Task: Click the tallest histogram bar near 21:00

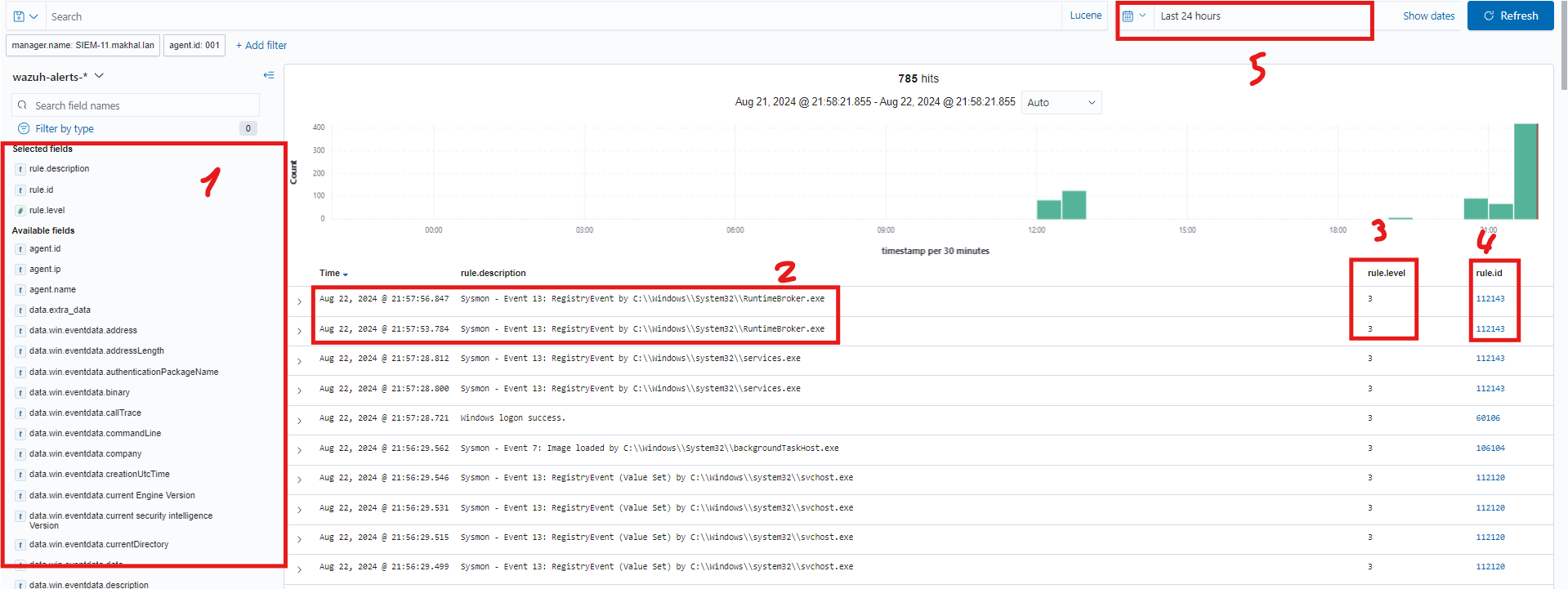Action: pyautogui.click(x=1526, y=172)
